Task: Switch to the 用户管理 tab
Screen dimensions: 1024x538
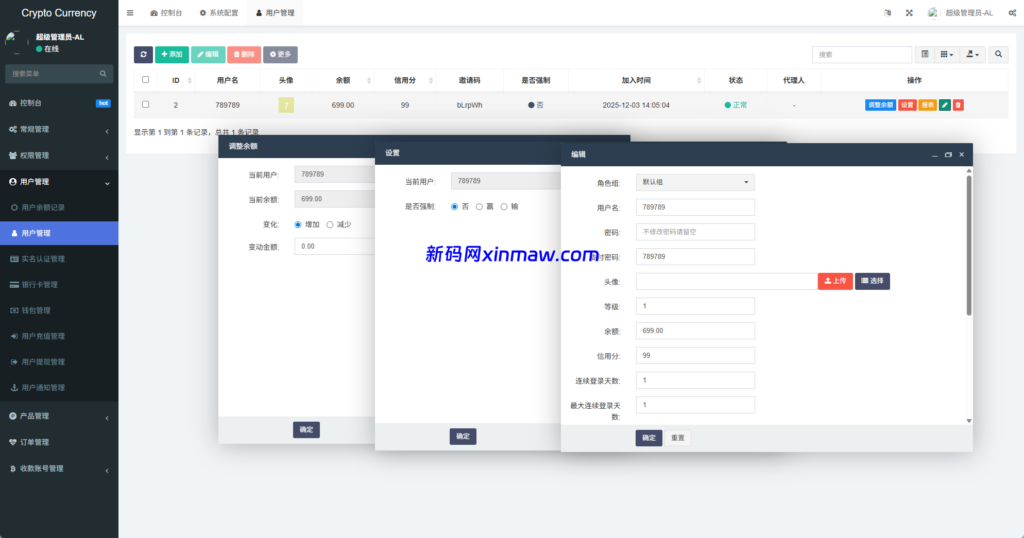Action: 275,12
